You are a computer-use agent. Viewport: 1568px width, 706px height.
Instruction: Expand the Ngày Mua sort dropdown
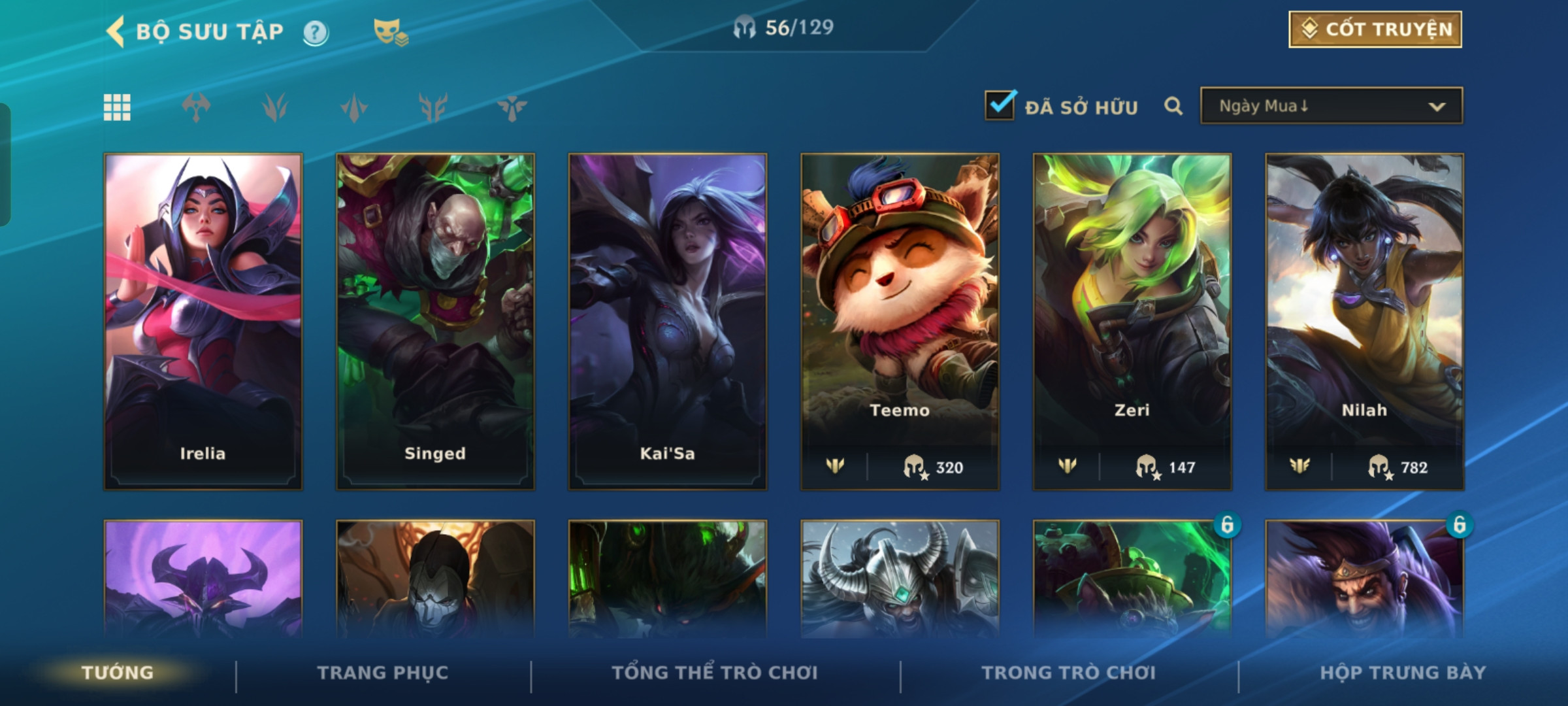point(1331,106)
